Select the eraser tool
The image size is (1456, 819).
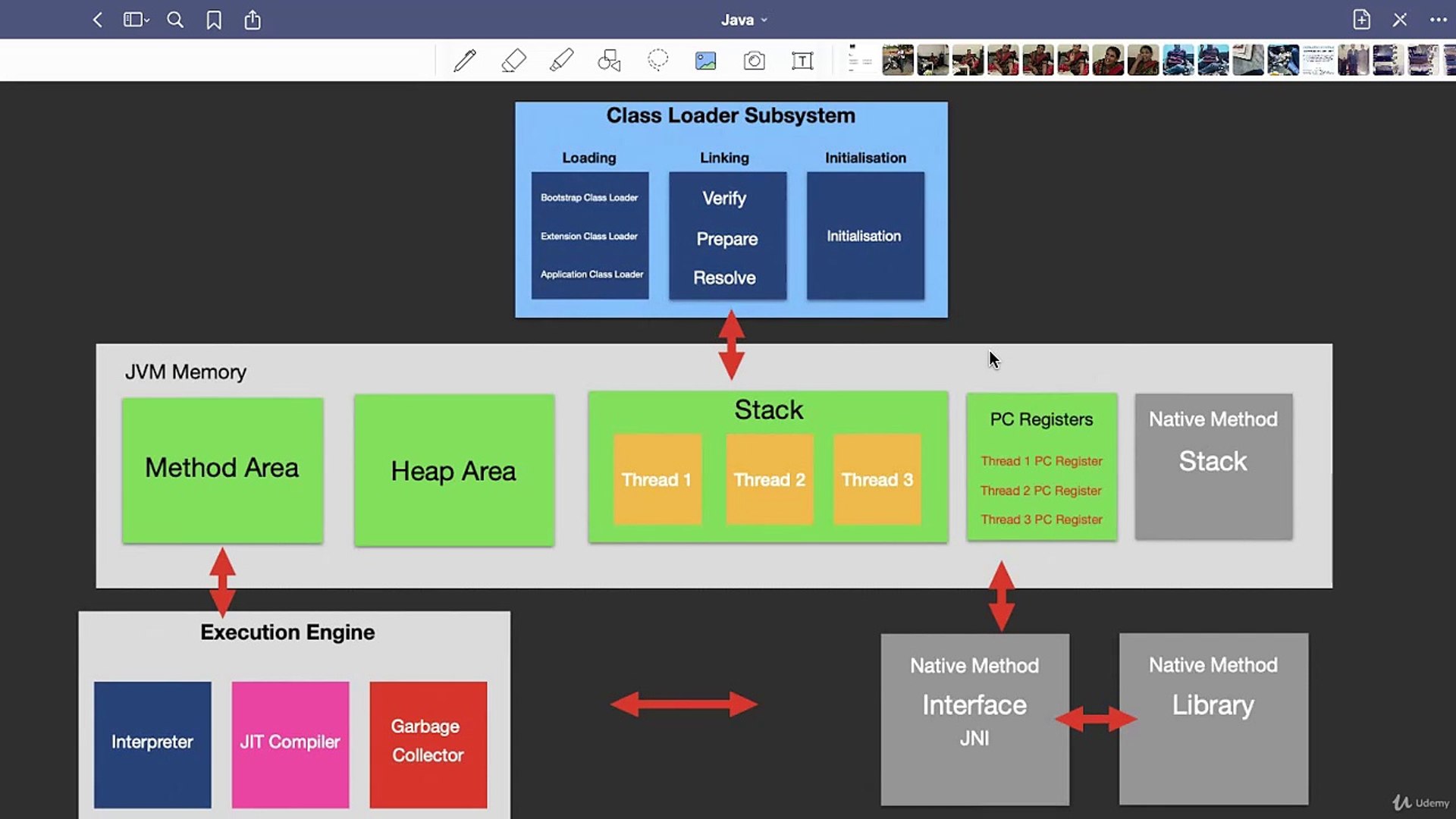pos(512,60)
